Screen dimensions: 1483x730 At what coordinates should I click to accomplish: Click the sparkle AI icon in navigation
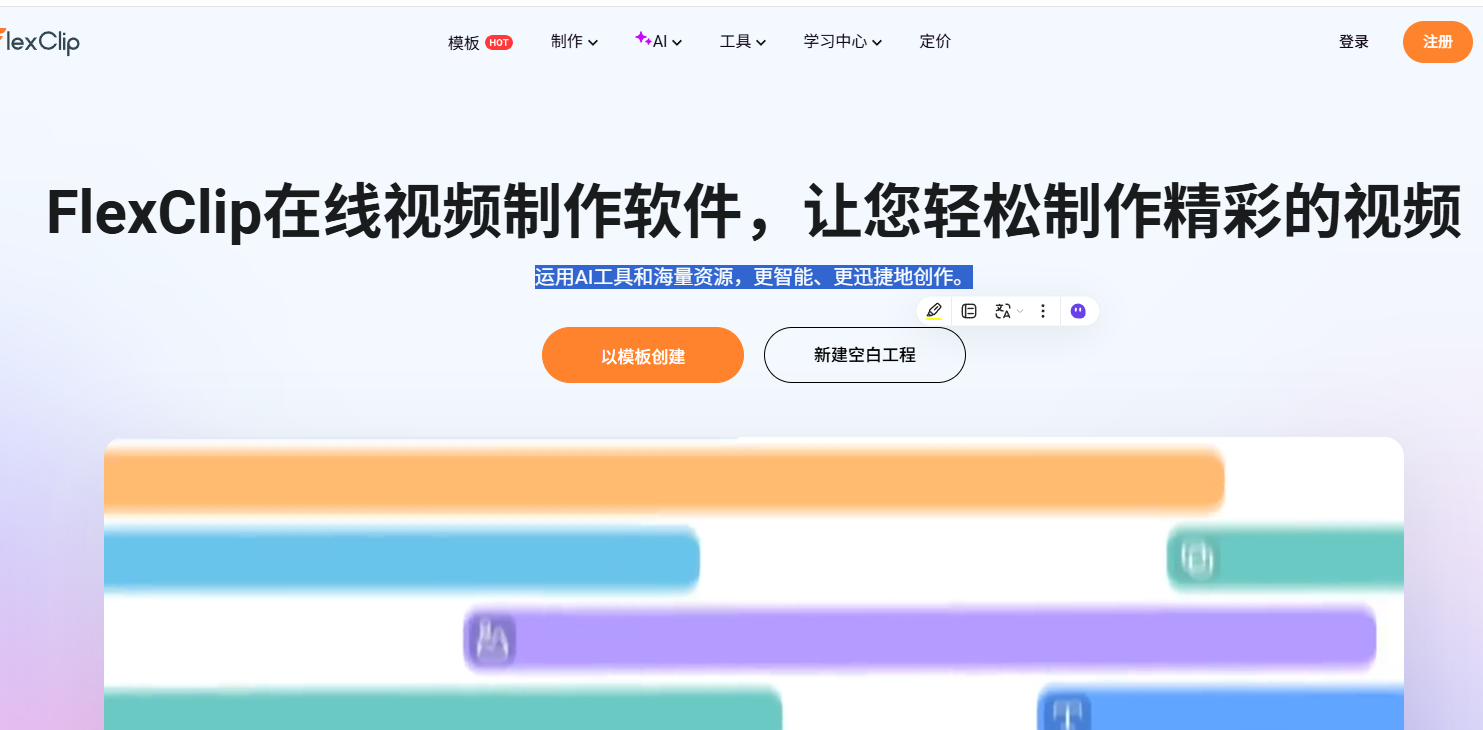point(643,38)
